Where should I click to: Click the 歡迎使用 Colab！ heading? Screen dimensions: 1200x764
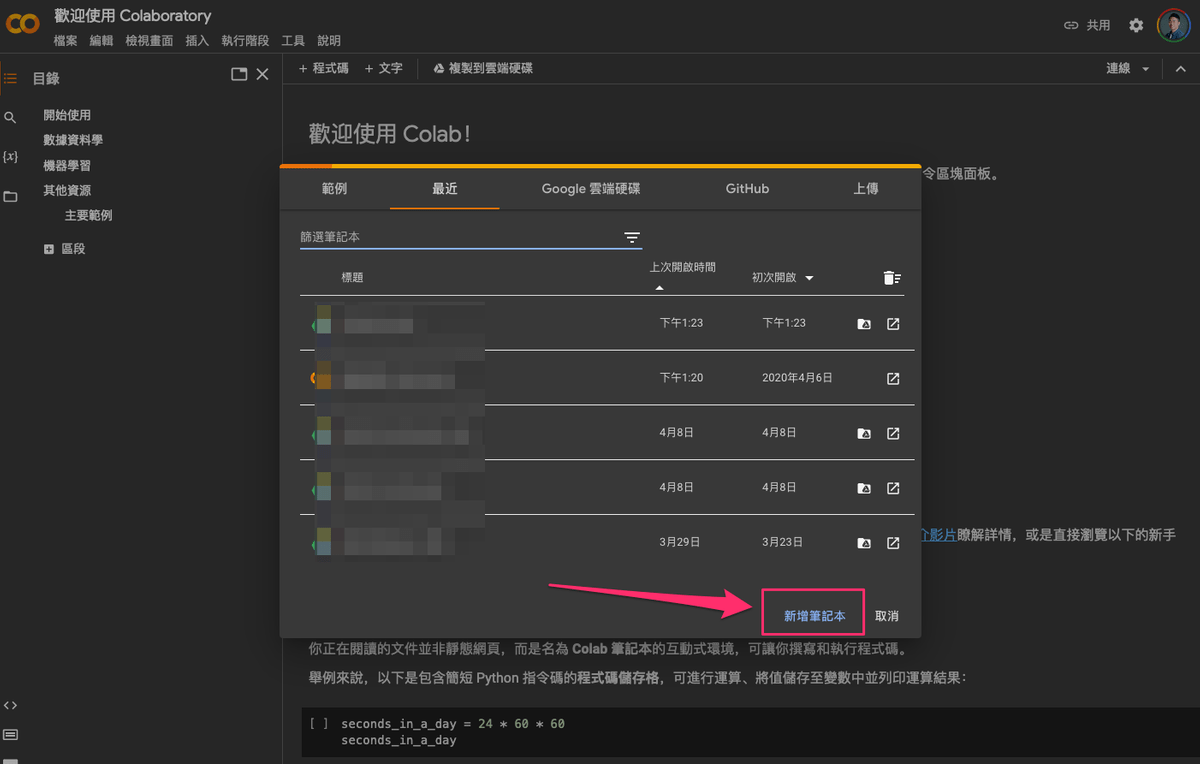click(389, 134)
